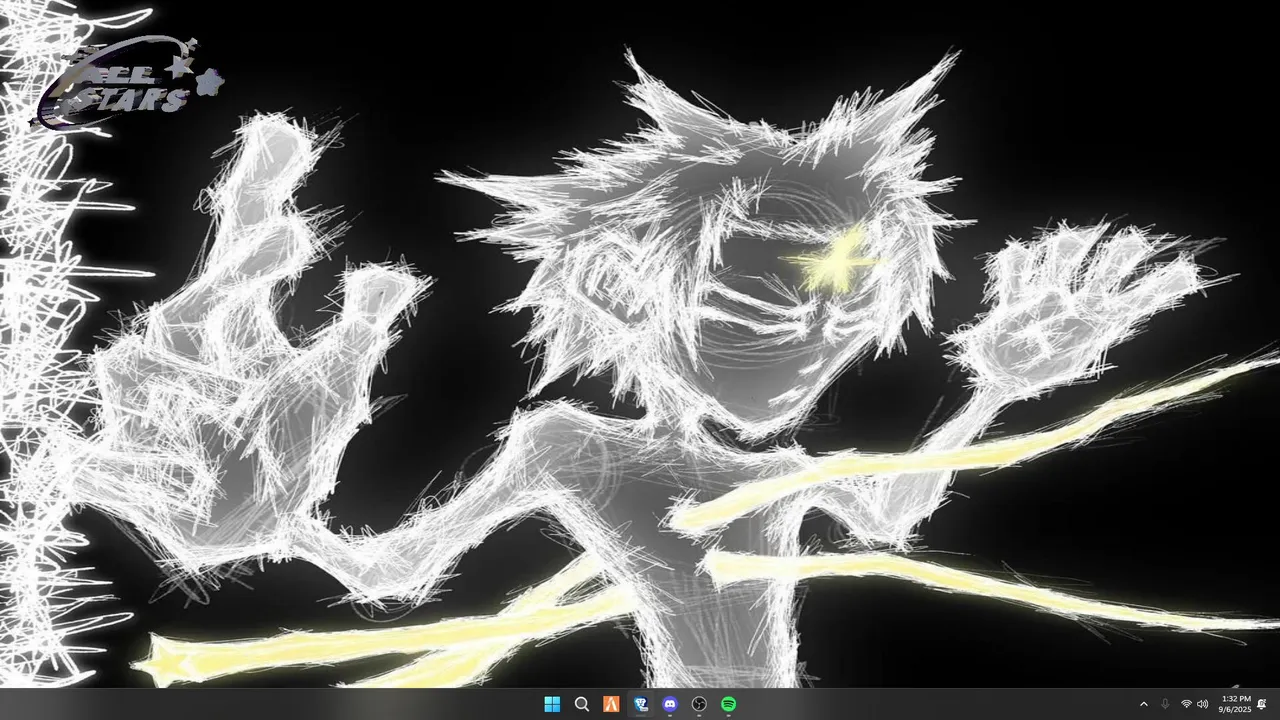Image resolution: width=1280 pixels, height=720 pixels.
Task: Open Discord from the taskbar
Action: point(670,704)
